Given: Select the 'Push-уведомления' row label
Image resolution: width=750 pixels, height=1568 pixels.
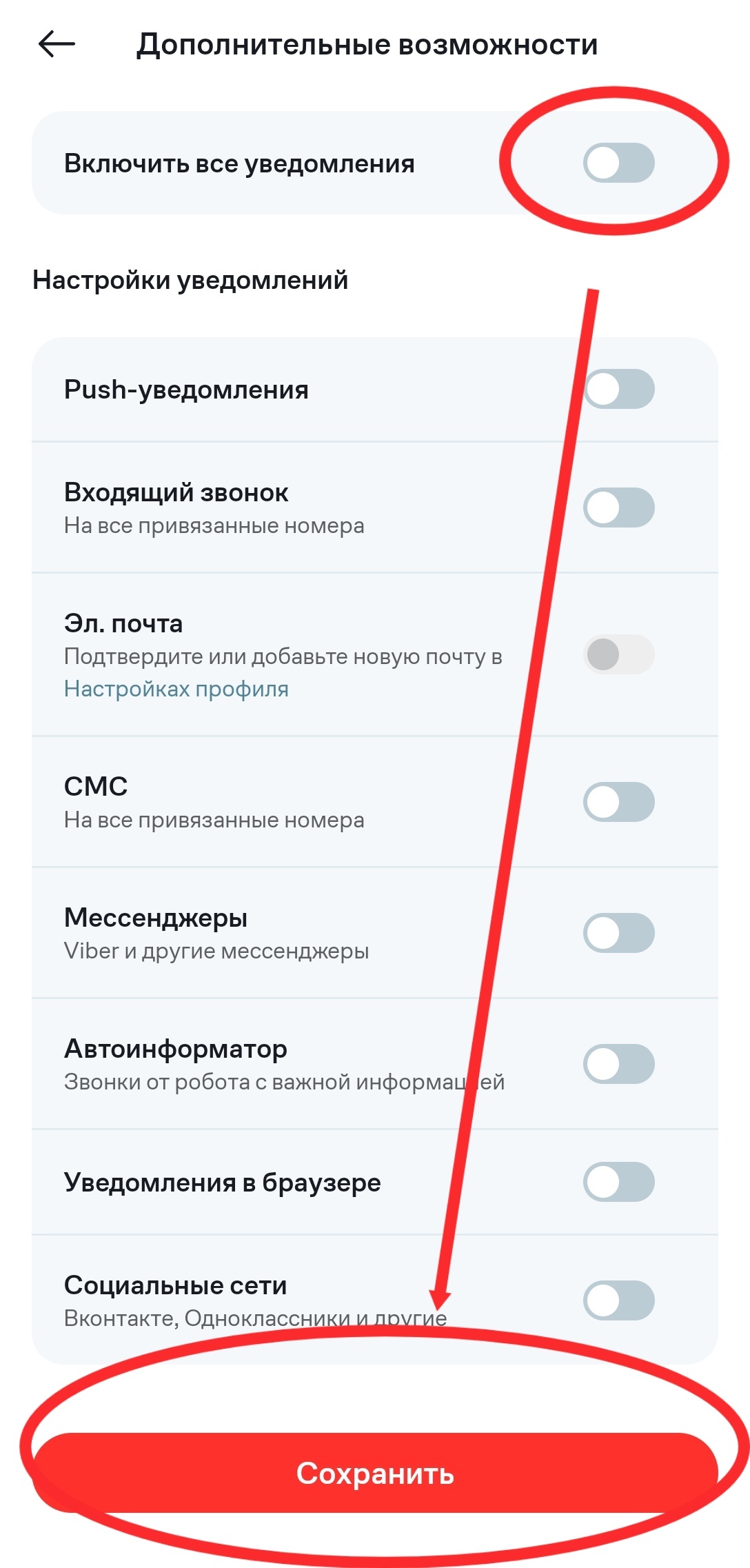Looking at the screenshot, I should click(186, 390).
